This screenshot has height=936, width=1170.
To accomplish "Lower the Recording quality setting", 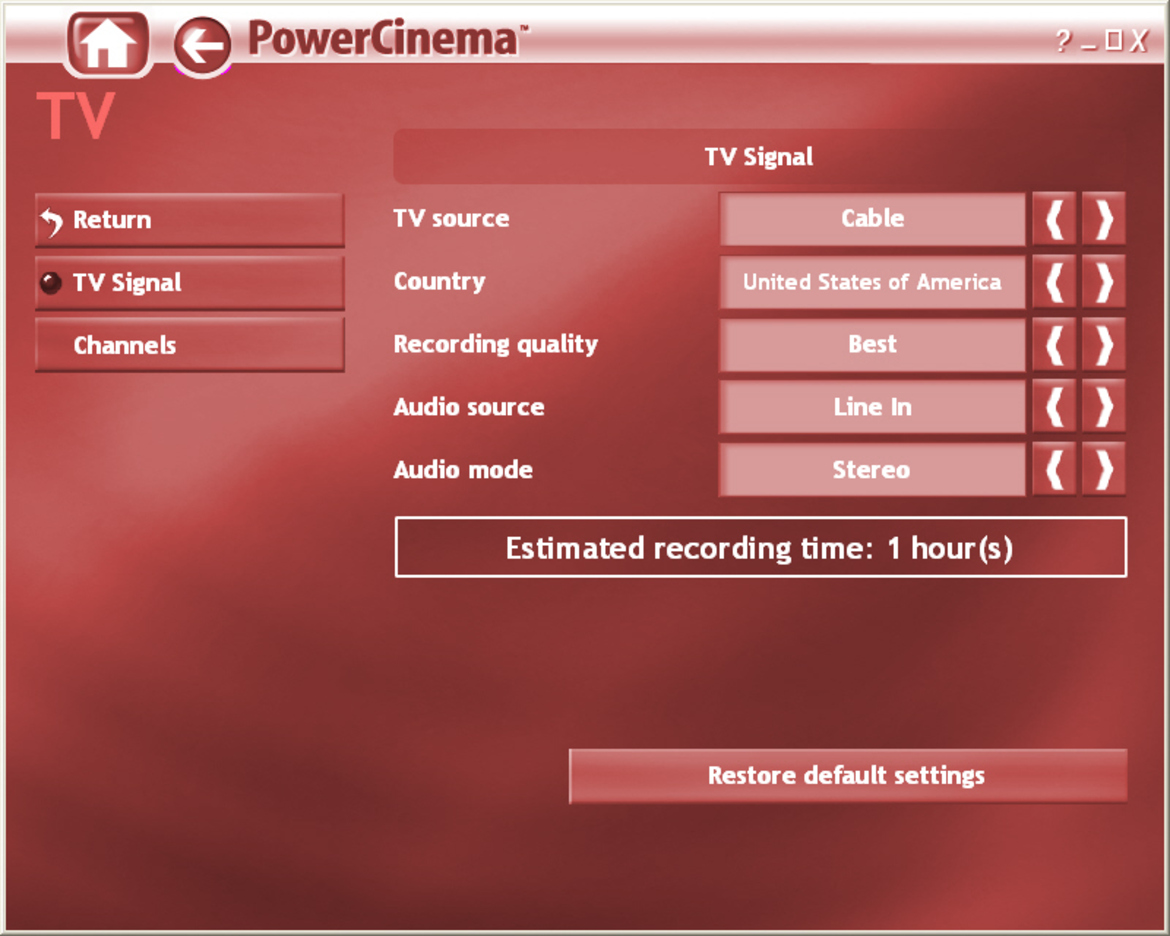I will pyautogui.click(x=1054, y=345).
